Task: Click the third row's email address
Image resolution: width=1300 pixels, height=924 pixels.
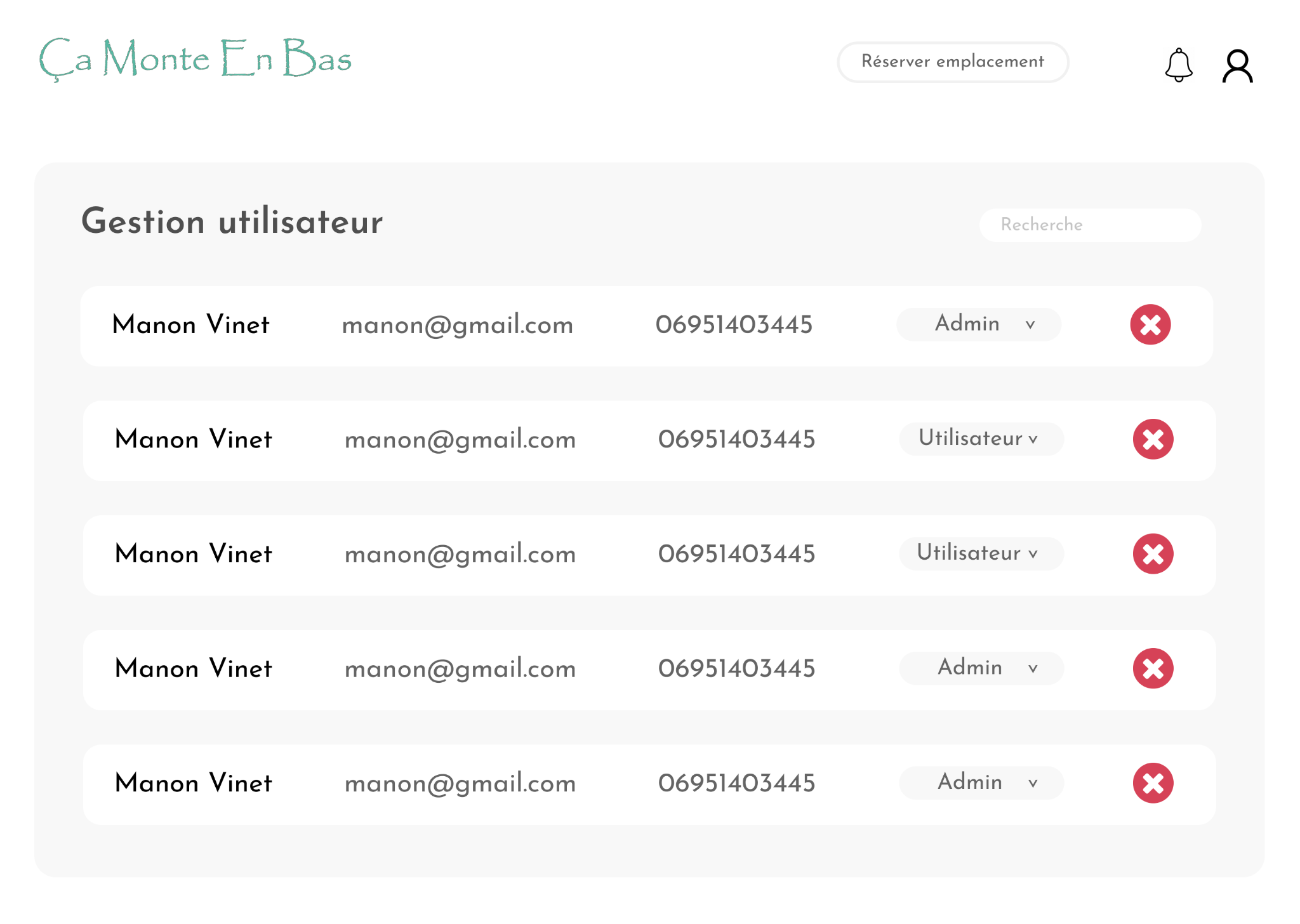Action: (x=460, y=554)
